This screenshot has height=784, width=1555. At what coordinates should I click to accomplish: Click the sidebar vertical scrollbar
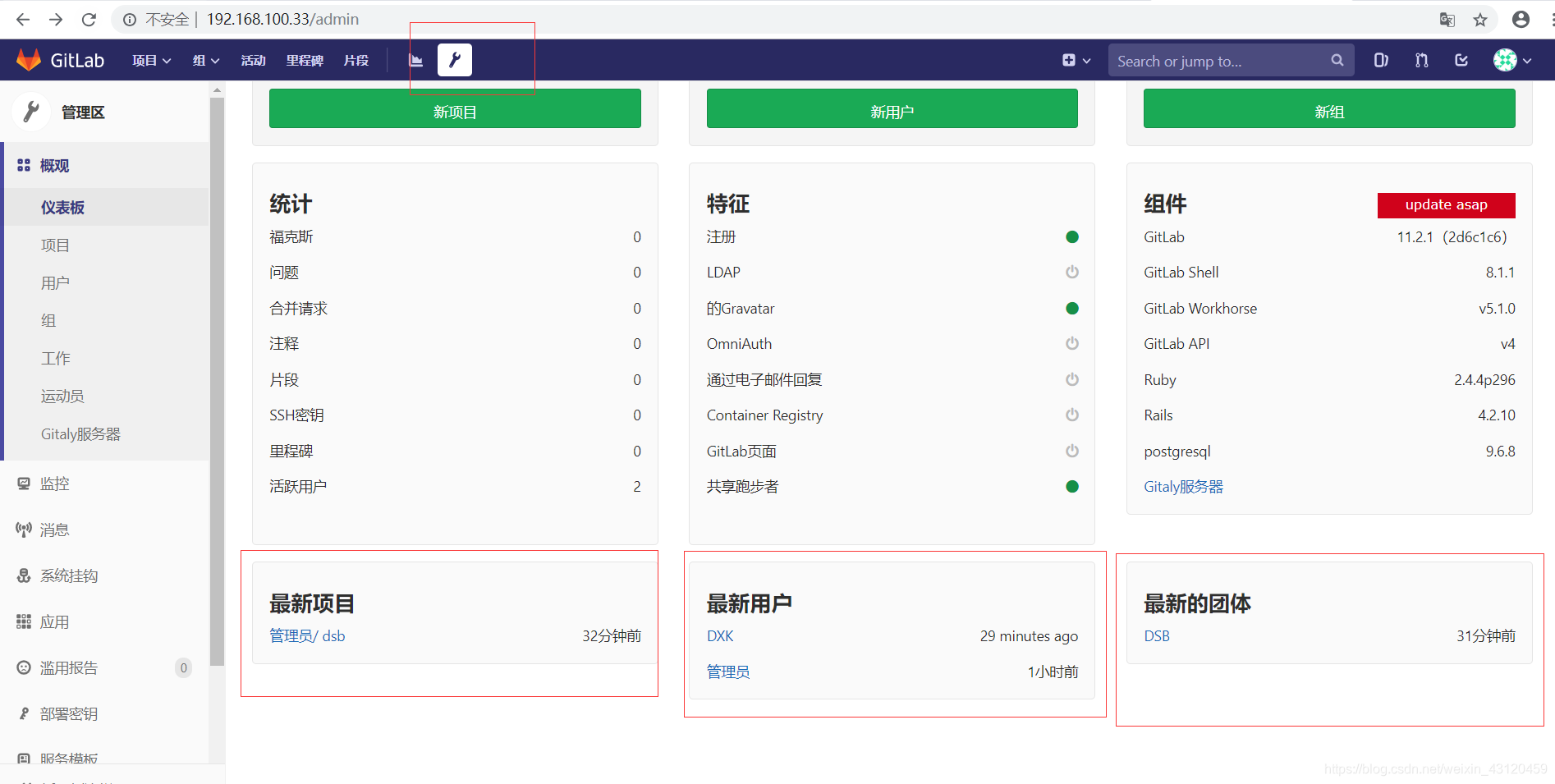[217, 382]
